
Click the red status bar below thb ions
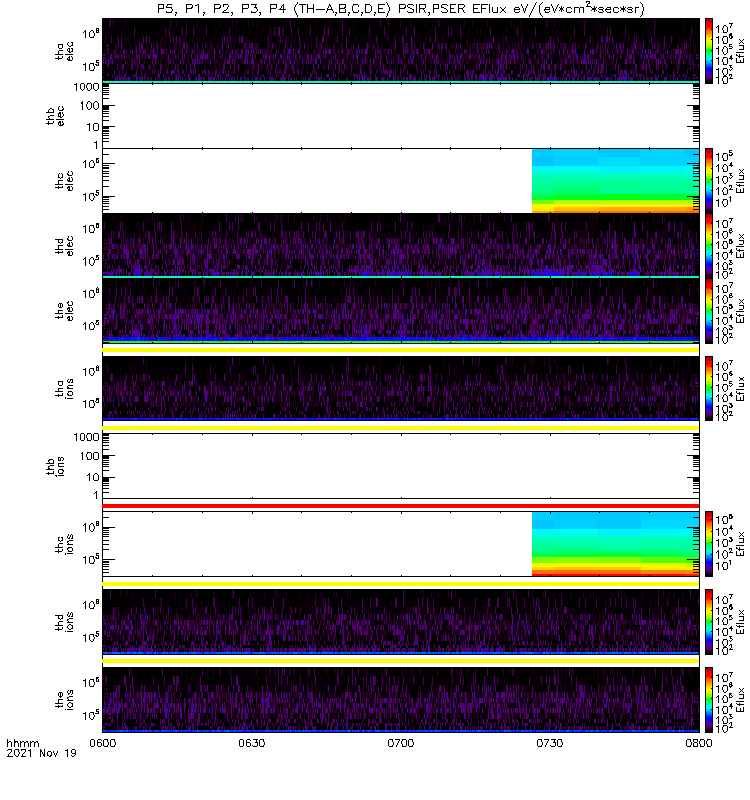click(x=401, y=506)
